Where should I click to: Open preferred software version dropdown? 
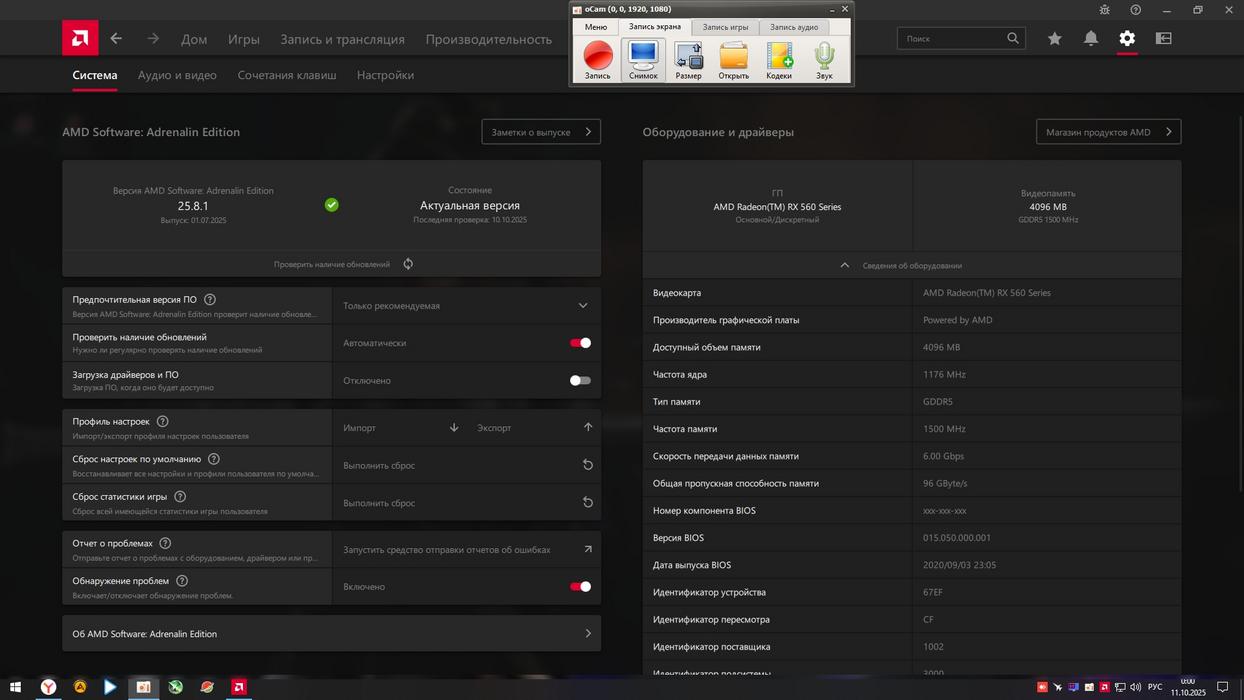click(x=583, y=306)
